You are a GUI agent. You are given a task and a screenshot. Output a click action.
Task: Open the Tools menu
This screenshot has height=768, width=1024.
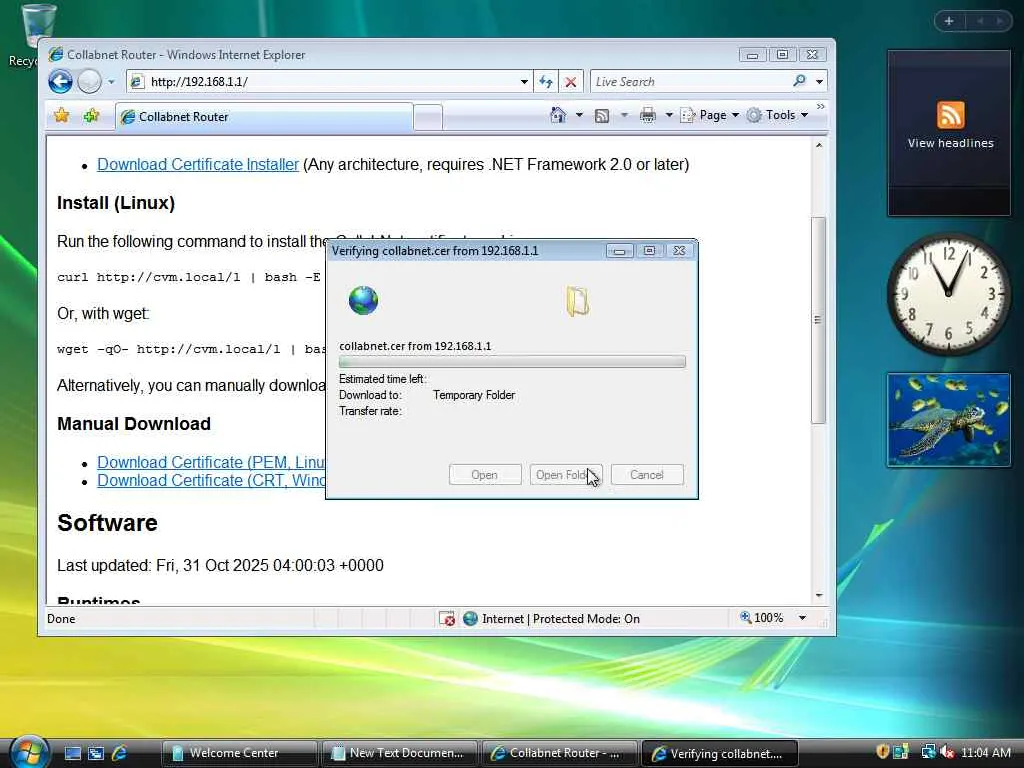click(x=778, y=116)
